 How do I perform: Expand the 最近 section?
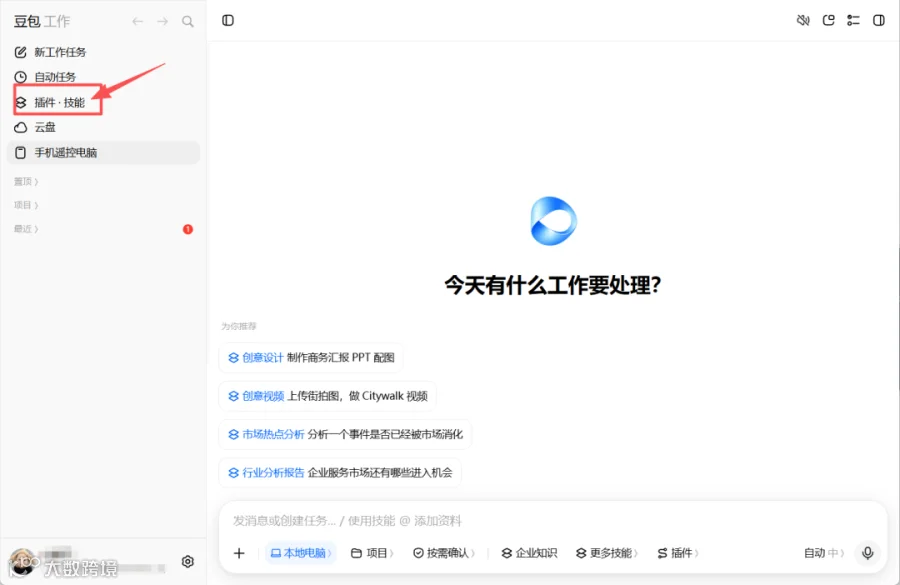(26, 229)
